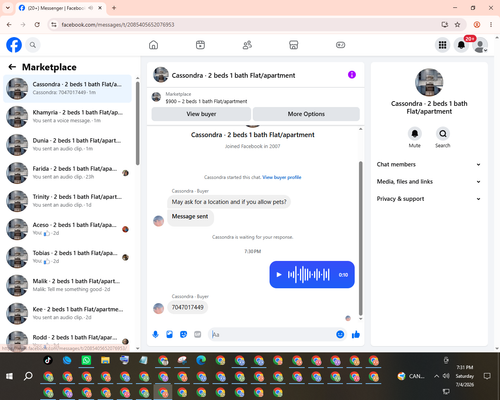The image size is (500, 400).
Task: Open Khamyria conversation in the list
Action: 67,117
